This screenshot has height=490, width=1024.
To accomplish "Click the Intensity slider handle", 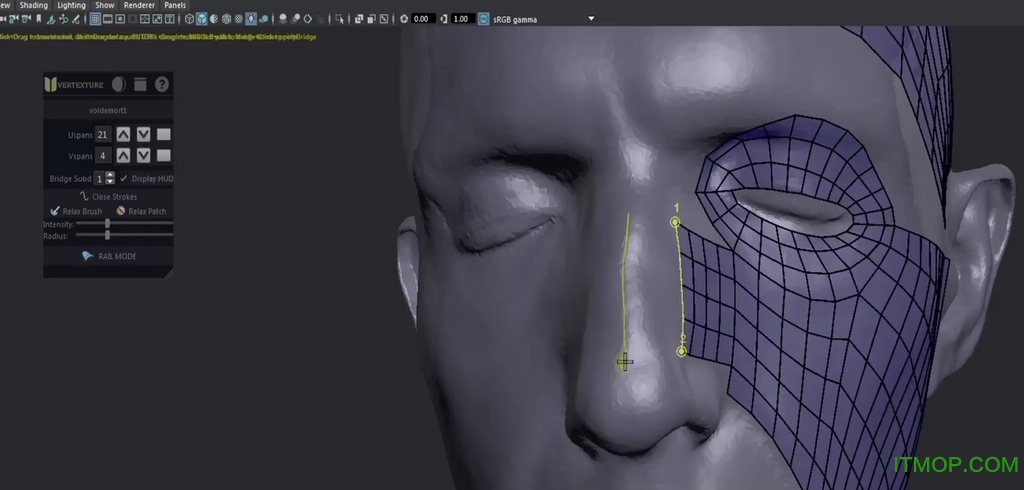I will tap(107, 224).
